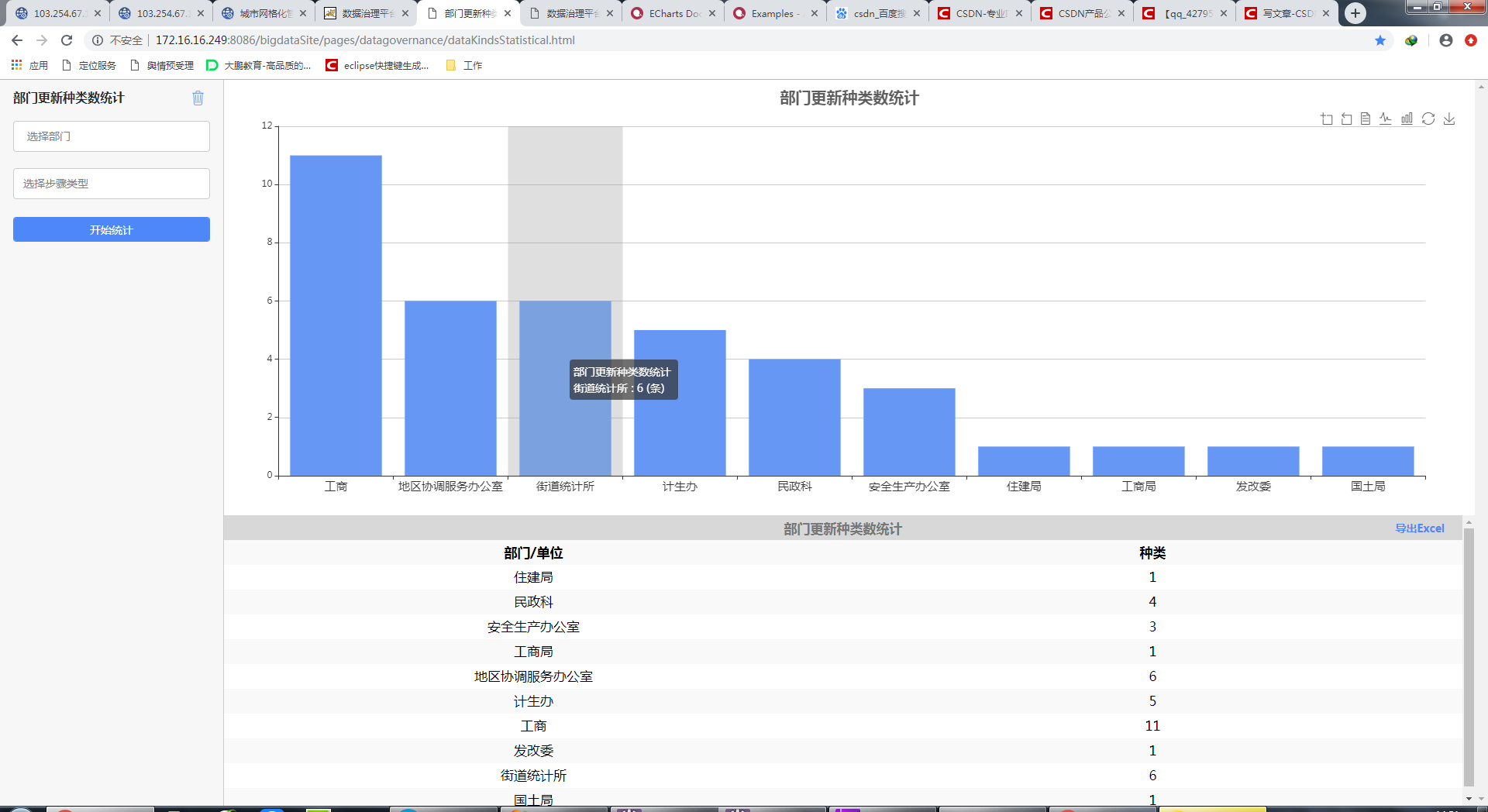Click the browser back arrow
1488x812 pixels.
[x=17, y=40]
